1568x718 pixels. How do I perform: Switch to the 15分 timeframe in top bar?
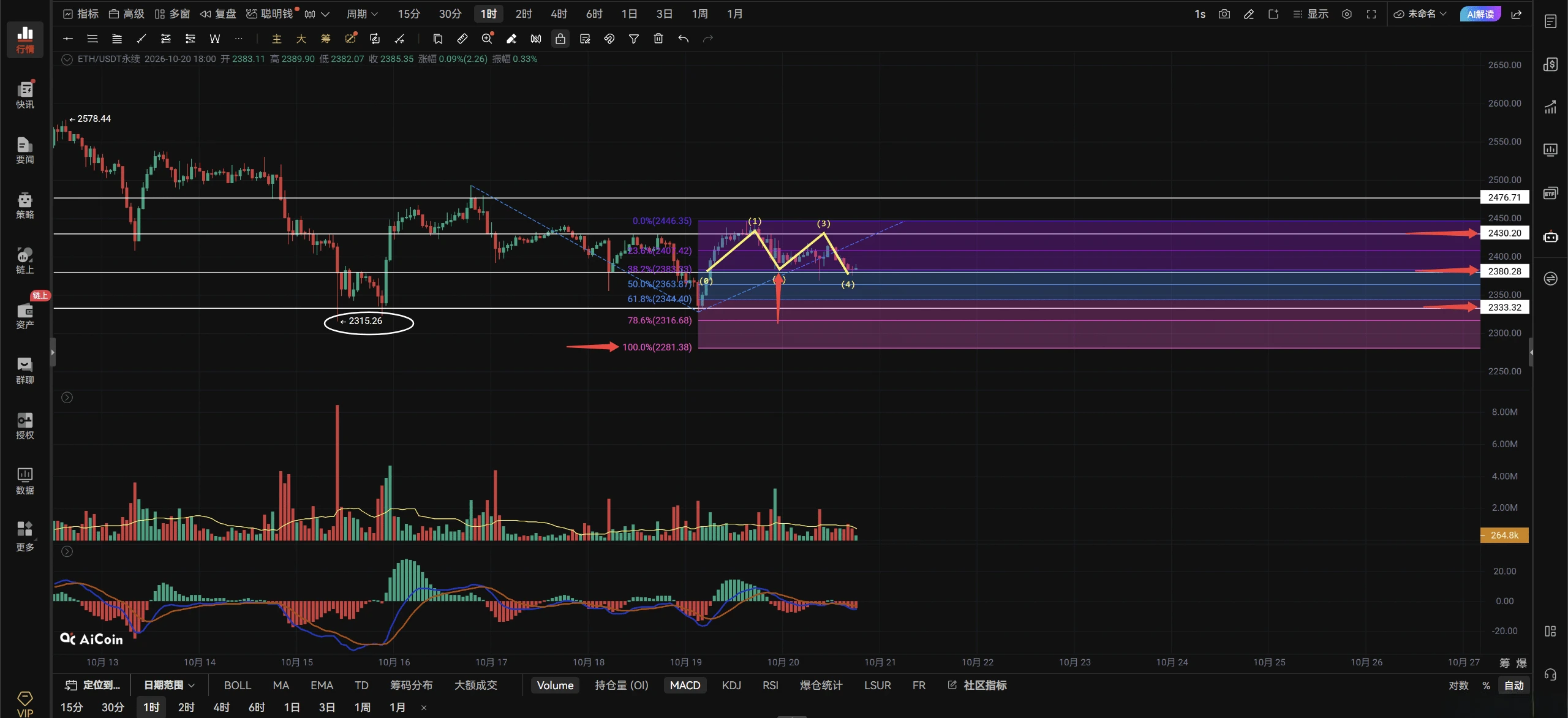coord(409,13)
